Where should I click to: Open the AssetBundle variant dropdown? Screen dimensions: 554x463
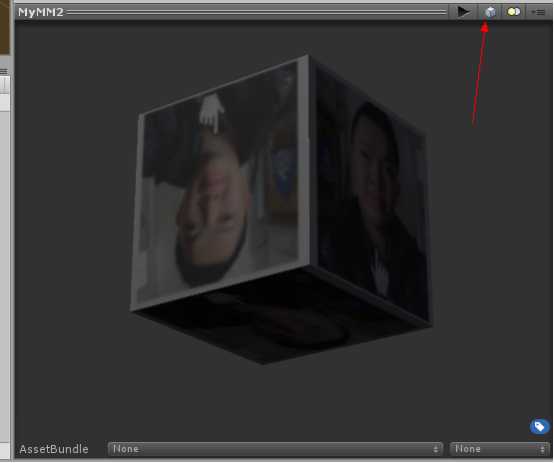point(499,449)
